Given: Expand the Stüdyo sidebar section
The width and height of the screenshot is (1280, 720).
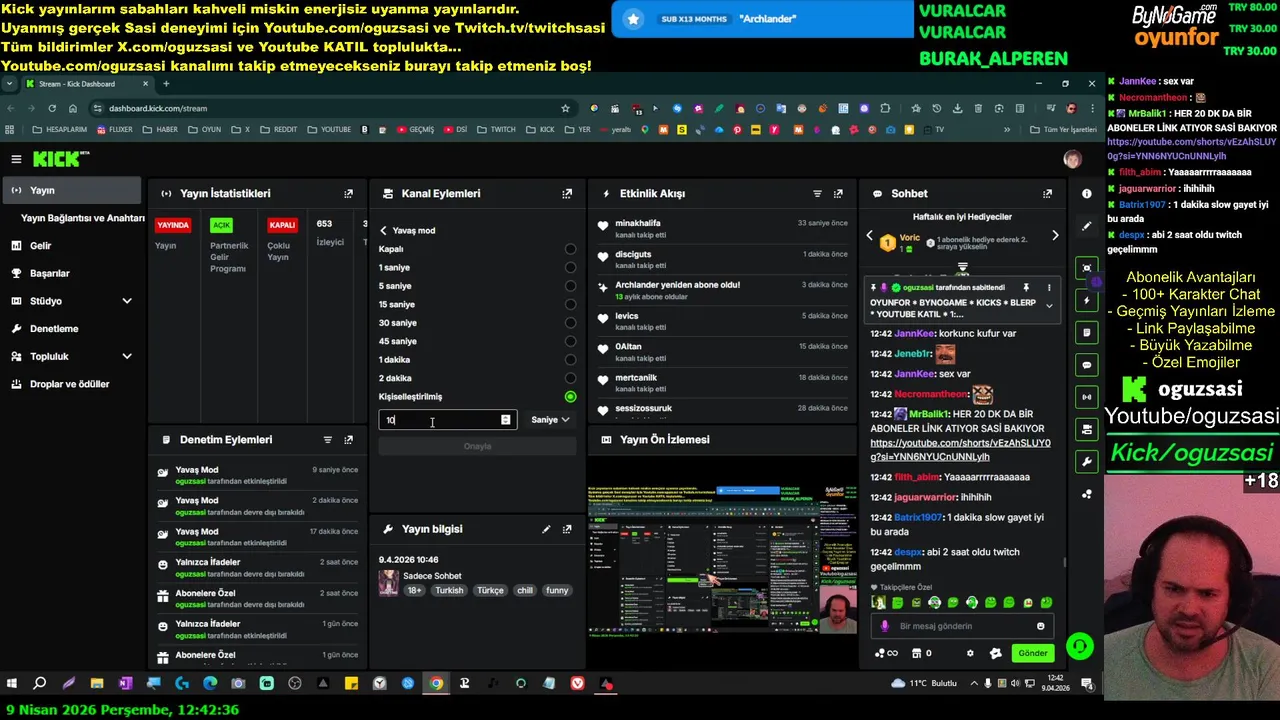Looking at the screenshot, I should click(x=127, y=301).
